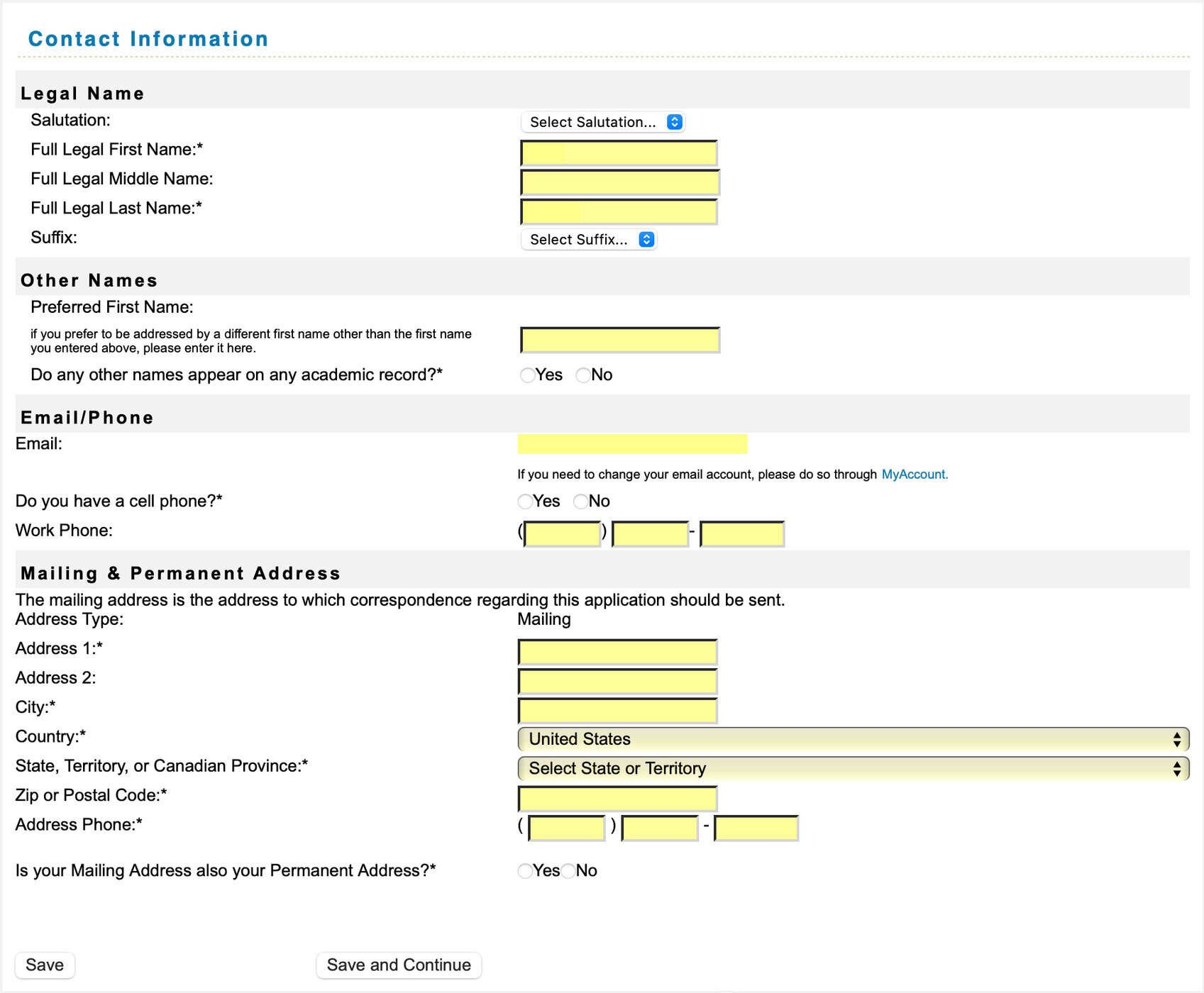
Task: Click the Save and Continue button
Action: (398, 965)
